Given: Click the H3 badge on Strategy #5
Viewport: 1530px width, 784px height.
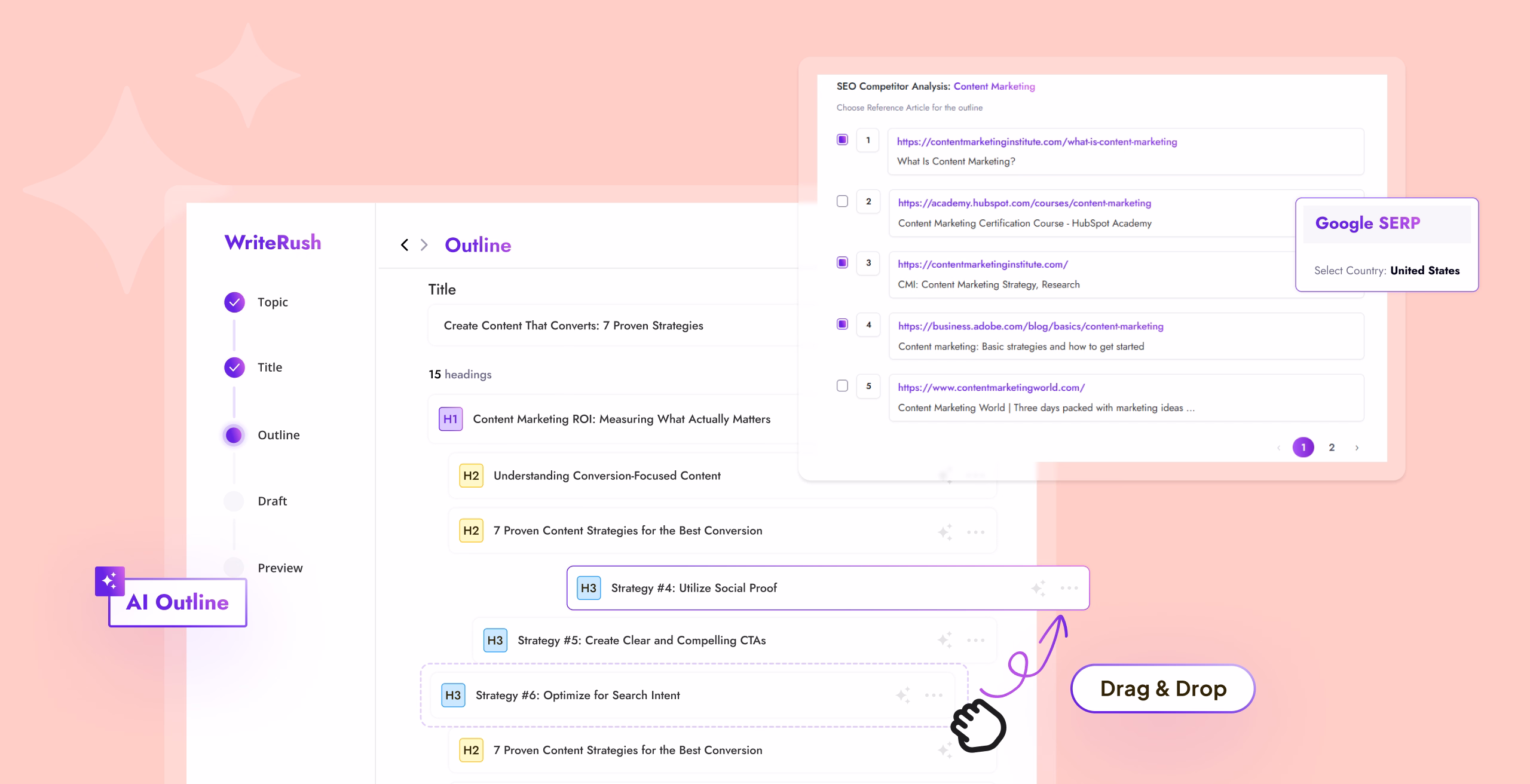Looking at the screenshot, I should click(495, 641).
